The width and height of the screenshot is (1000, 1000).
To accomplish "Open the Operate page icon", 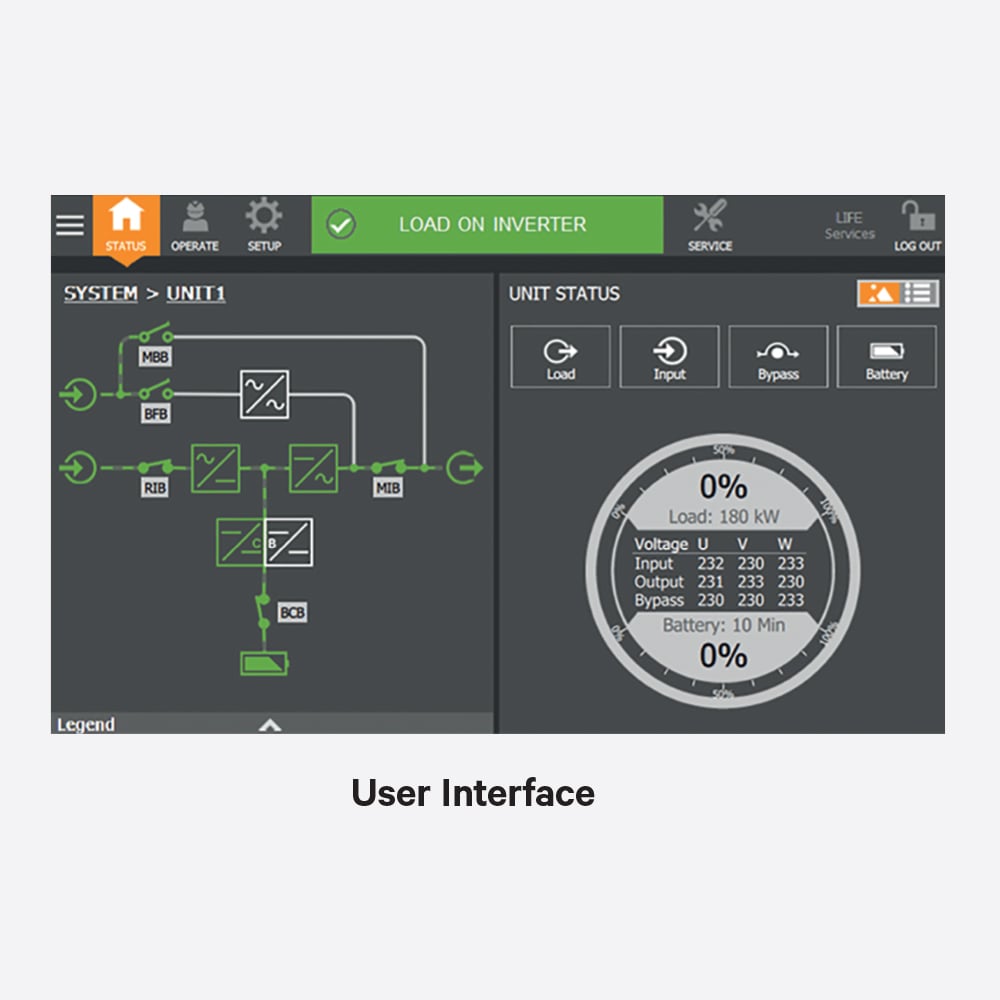I will click(196, 222).
